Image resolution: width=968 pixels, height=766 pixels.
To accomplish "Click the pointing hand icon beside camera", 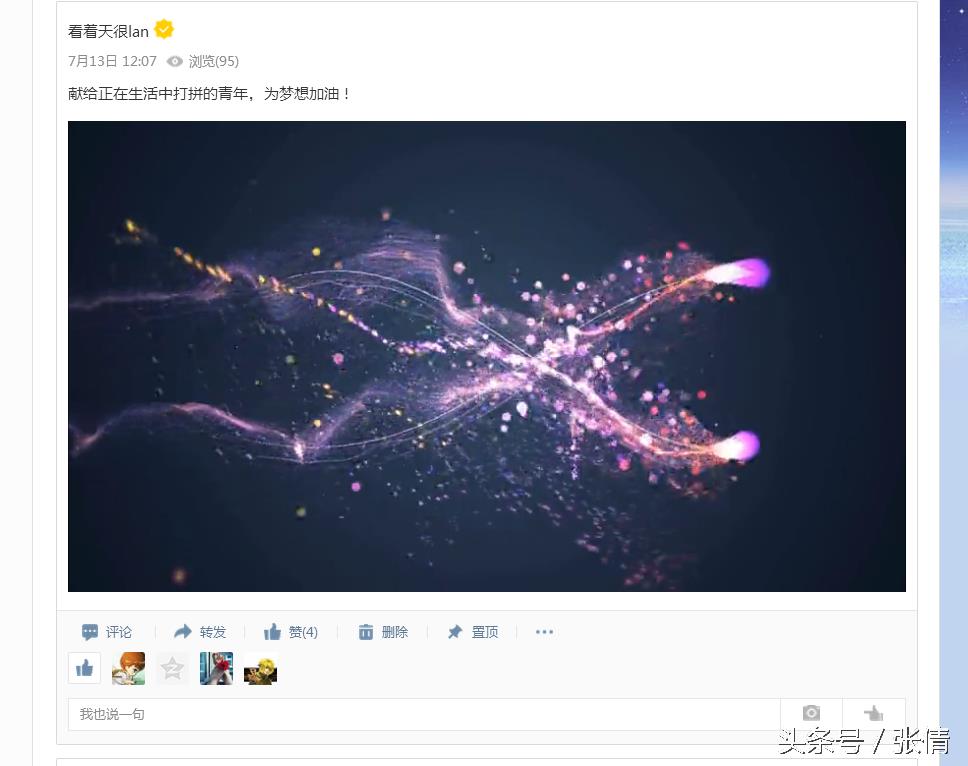I will coord(874,714).
